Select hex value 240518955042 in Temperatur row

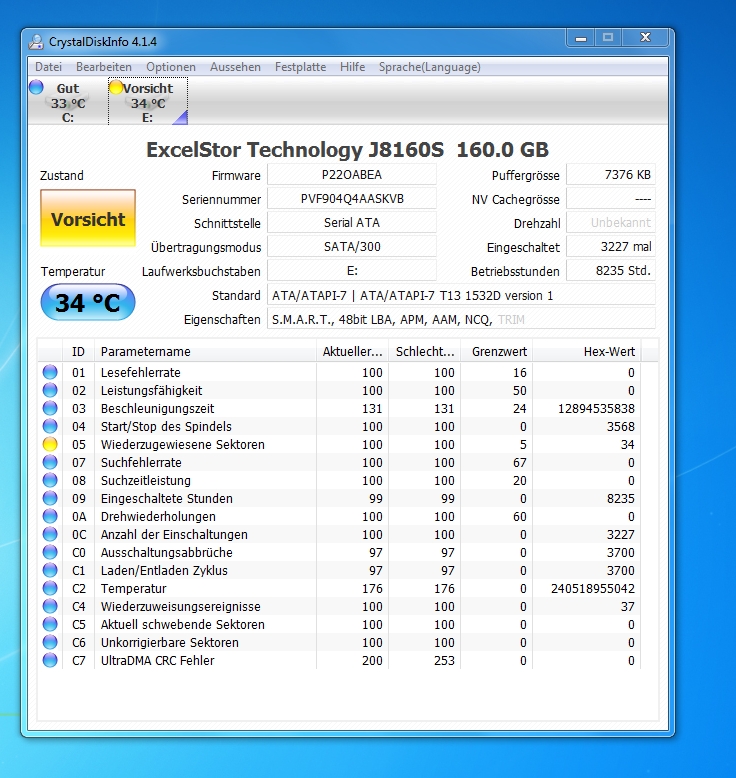pos(593,588)
